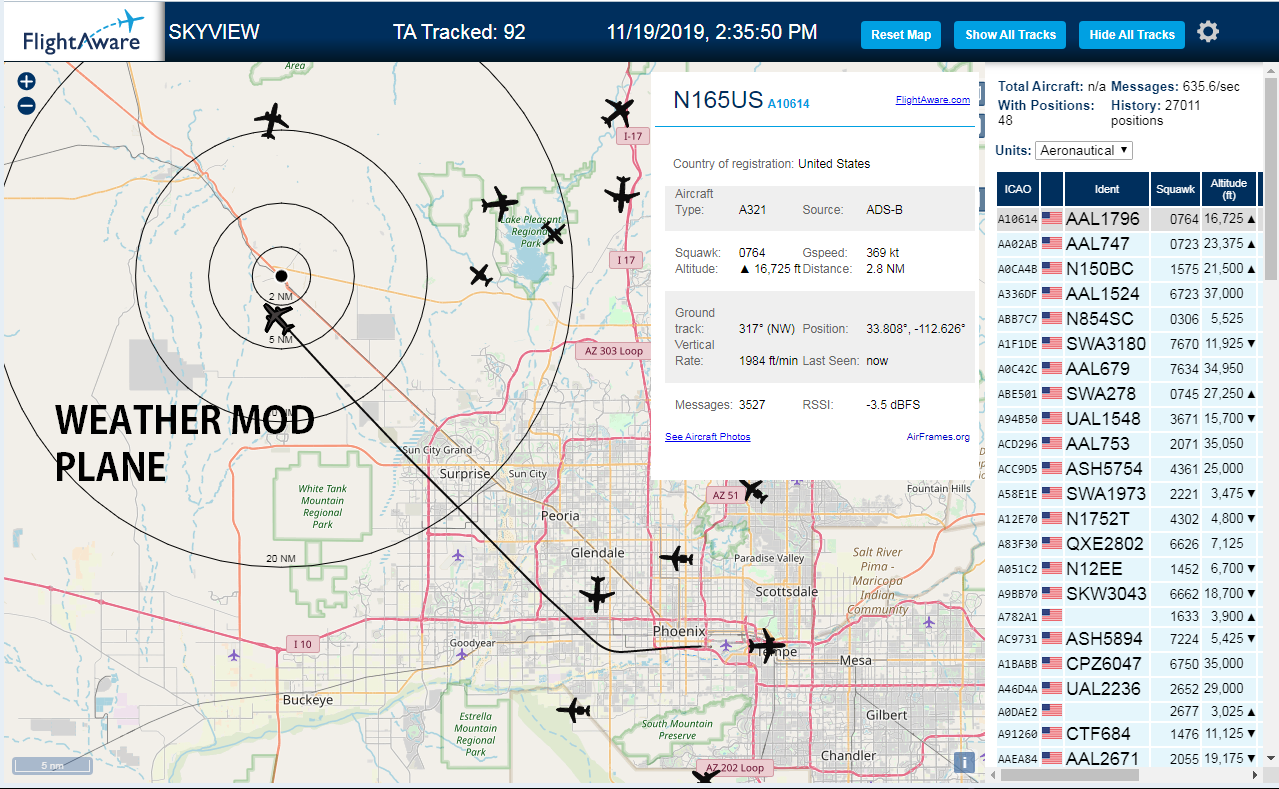The width and height of the screenshot is (1279, 789).
Task: Sort table by Altitude column header
Action: coord(1228,189)
